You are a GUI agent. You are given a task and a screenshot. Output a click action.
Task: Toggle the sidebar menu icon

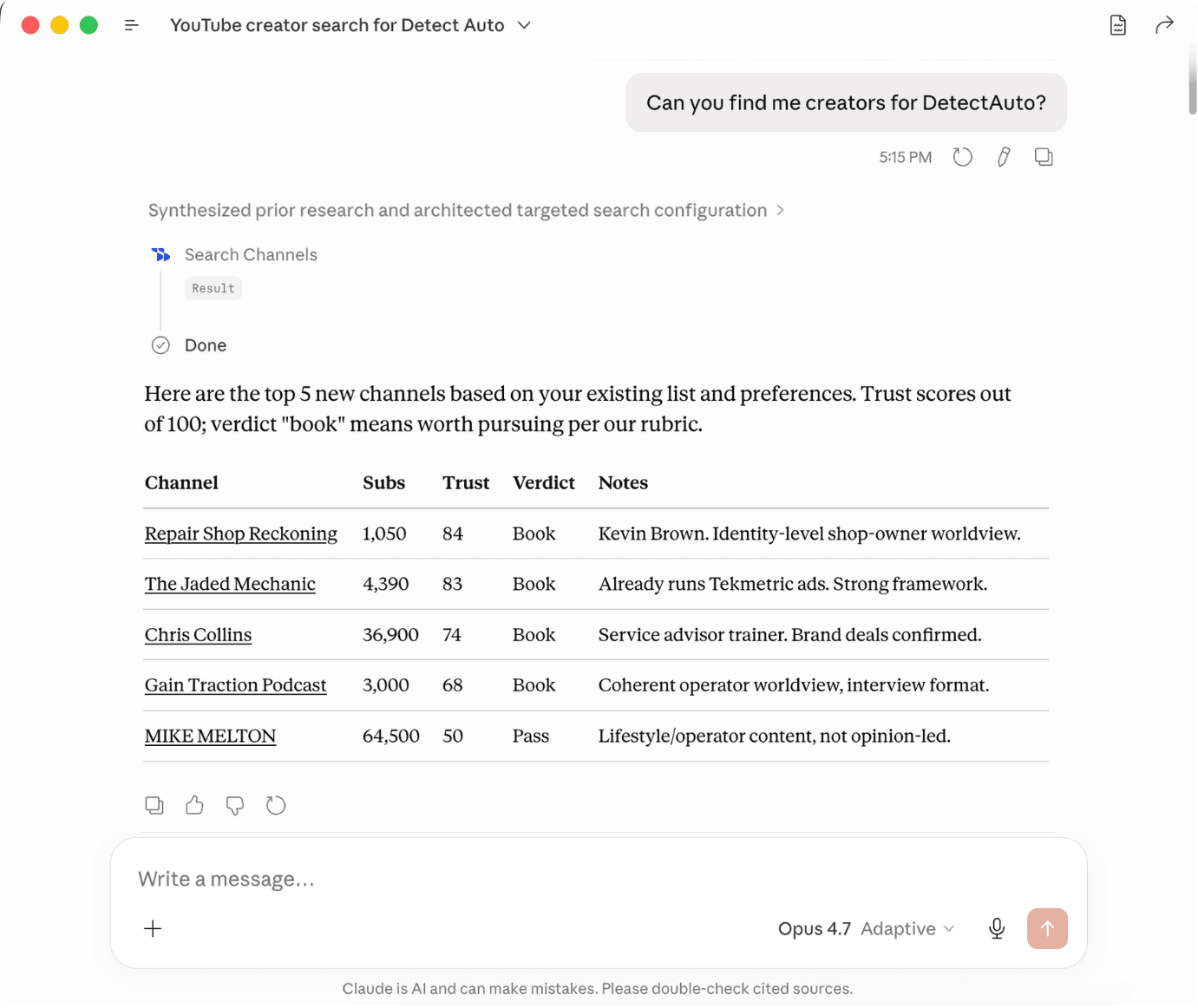(132, 25)
